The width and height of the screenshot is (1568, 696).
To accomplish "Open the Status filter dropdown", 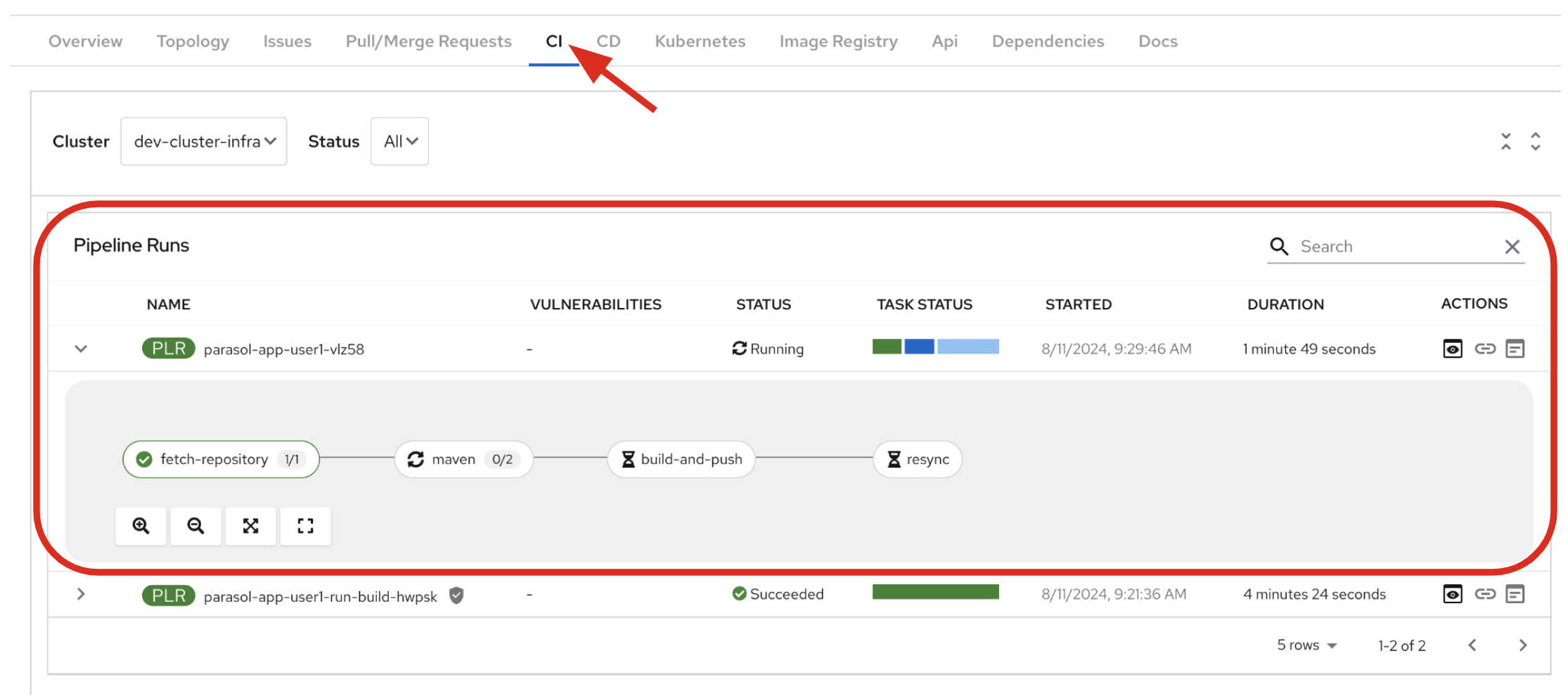I will click(399, 141).
